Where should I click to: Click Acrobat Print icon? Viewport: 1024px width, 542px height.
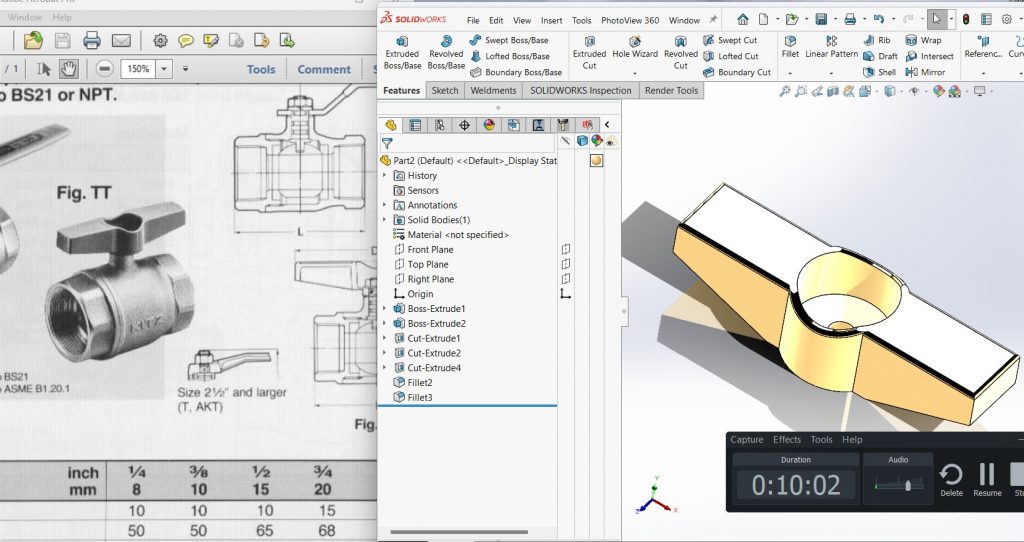(x=91, y=40)
